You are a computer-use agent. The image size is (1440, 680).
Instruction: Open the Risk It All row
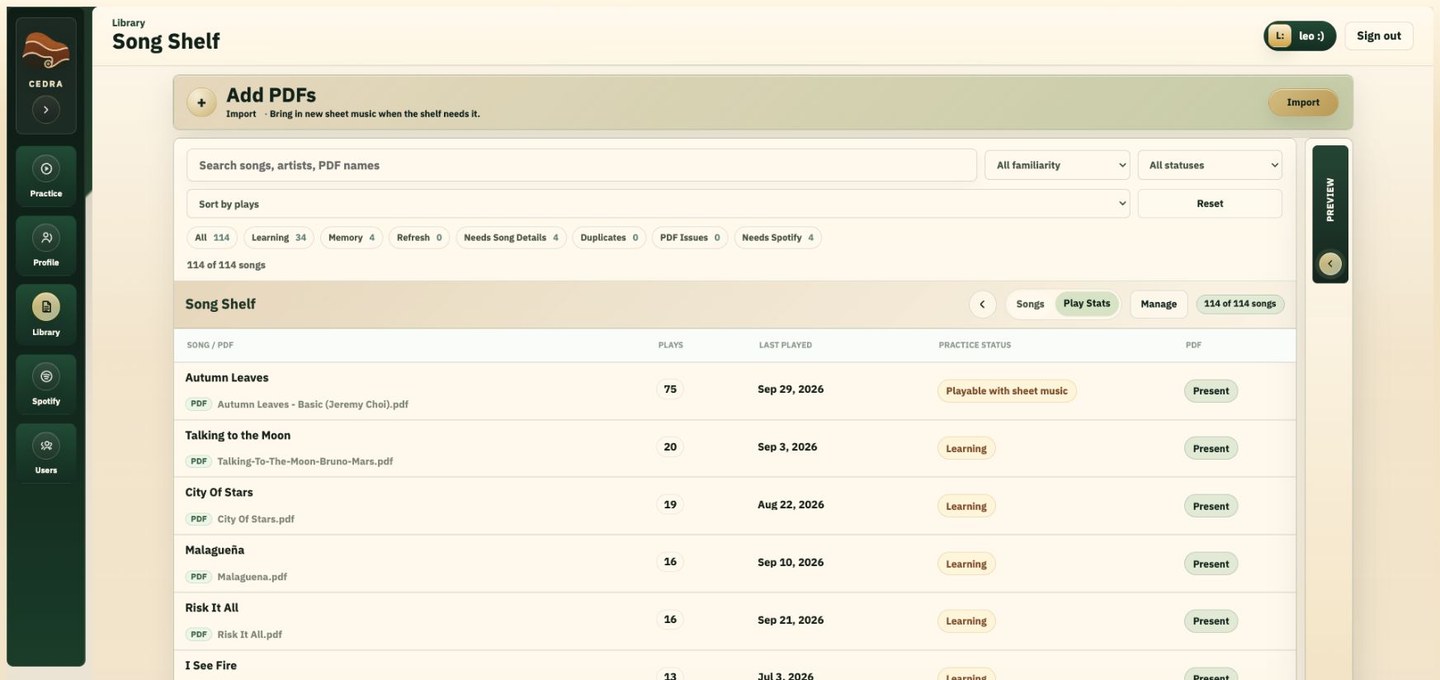[x=735, y=621]
